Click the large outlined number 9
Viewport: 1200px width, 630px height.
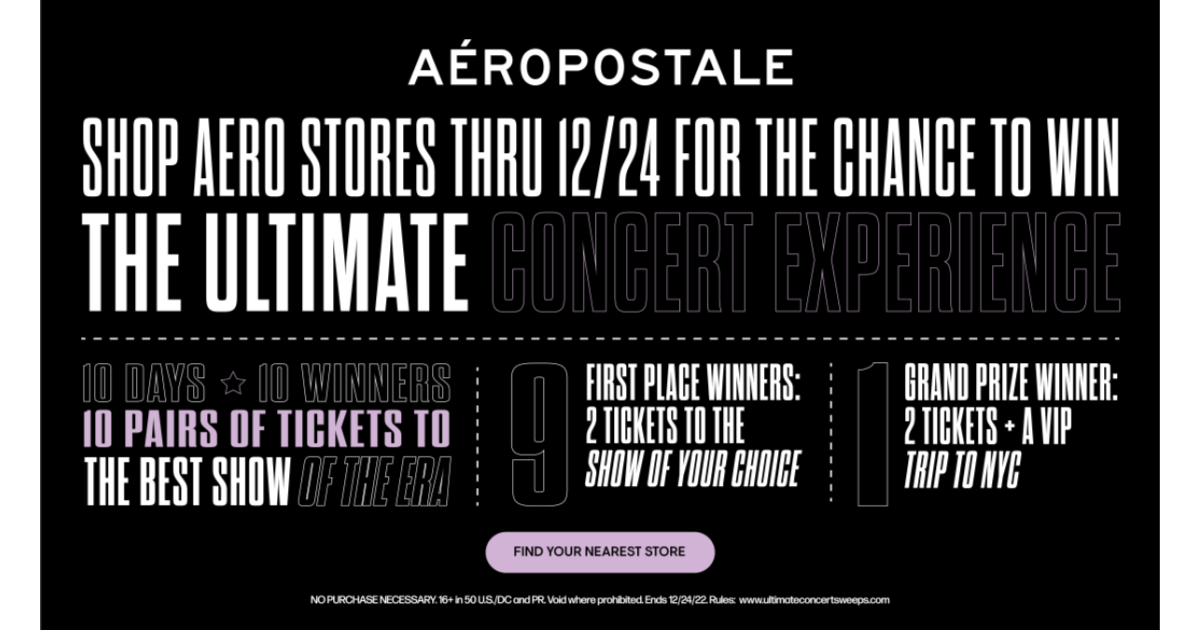pos(540,434)
